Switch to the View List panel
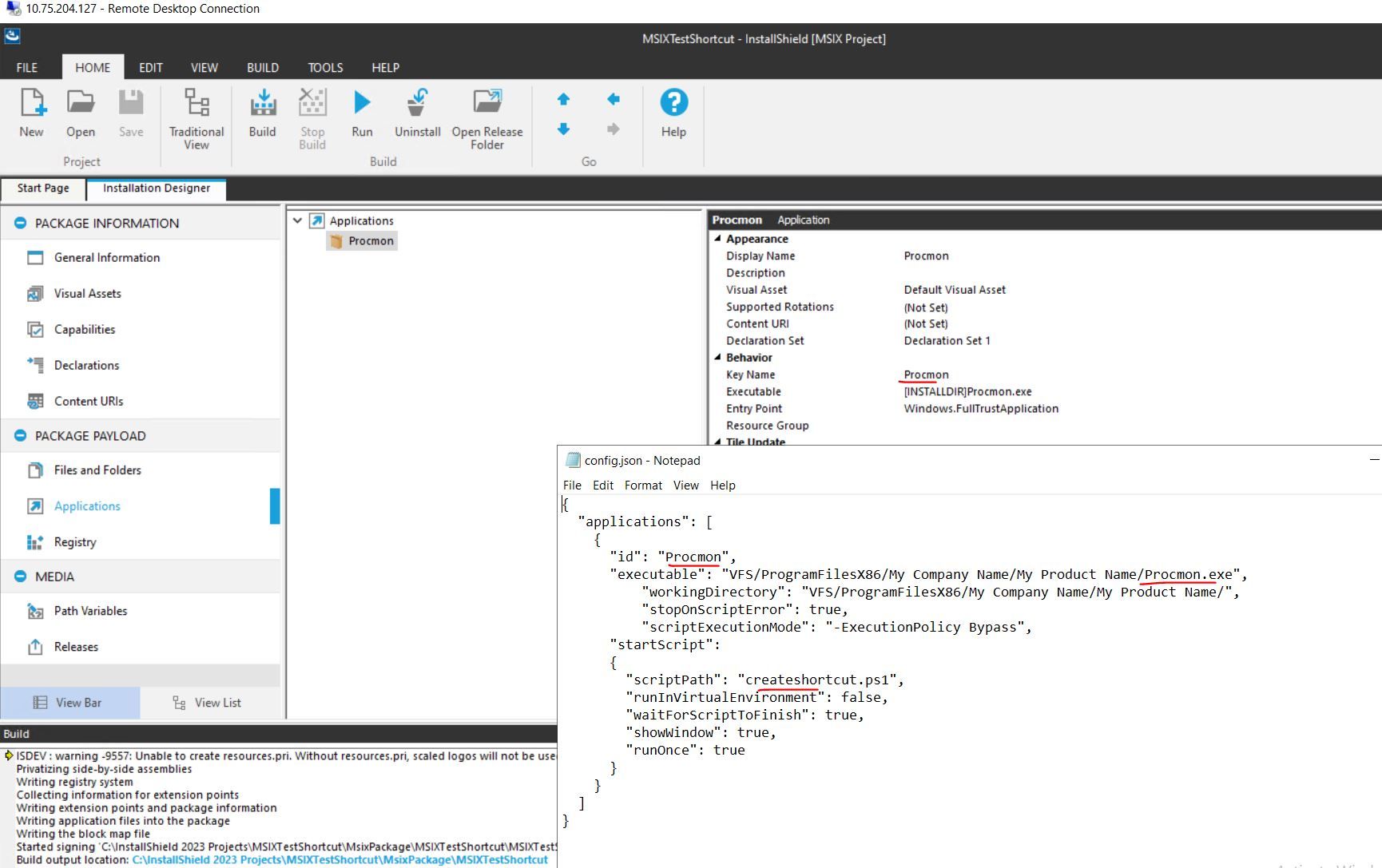This screenshot has height=868, width=1382. click(208, 703)
